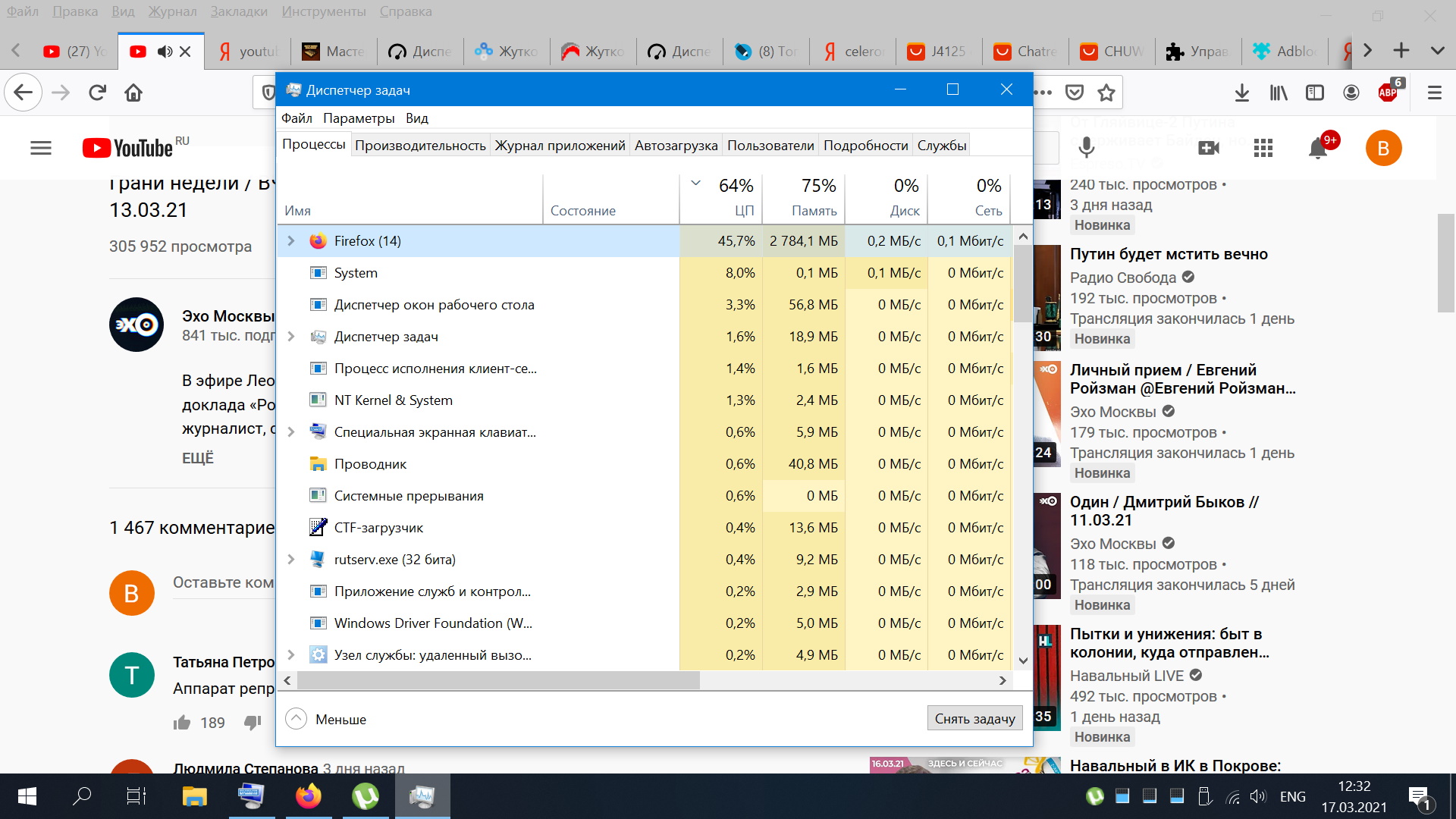Image resolution: width=1456 pixels, height=819 pixels.
Task: Click Task Manager horizontal scrollbar
Action: [x=498, y=681]
